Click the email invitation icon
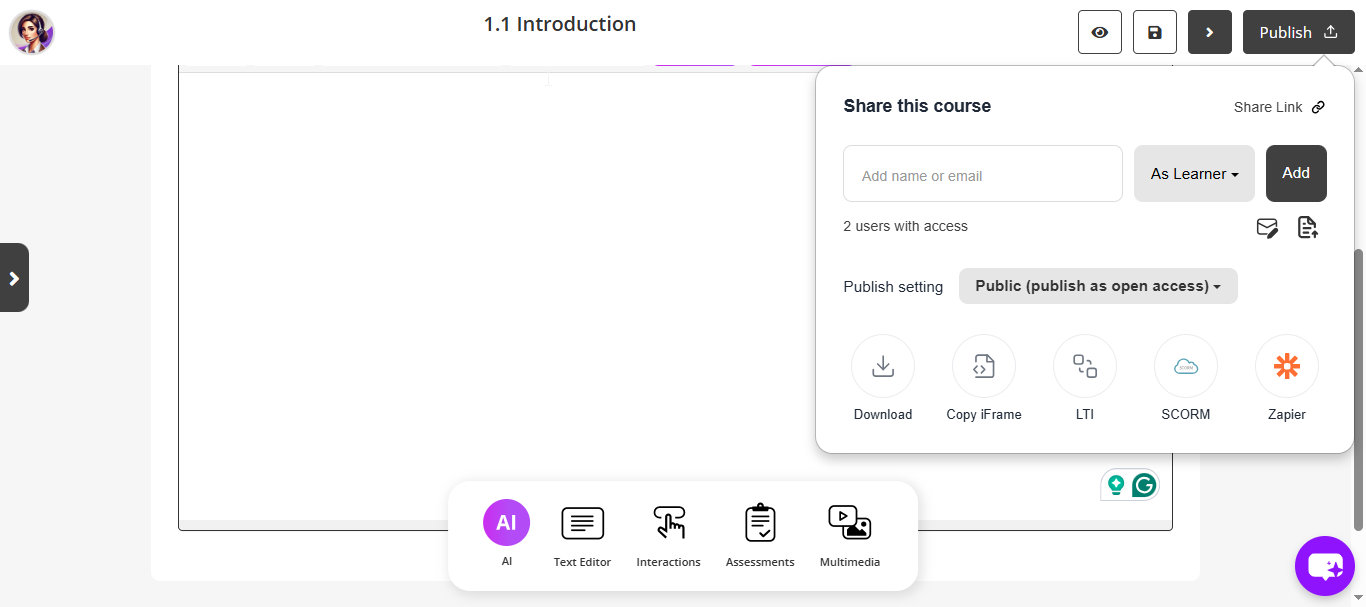Image resolution: width=1366 pixels, height=607 pixels. [x=1267, y=228]
